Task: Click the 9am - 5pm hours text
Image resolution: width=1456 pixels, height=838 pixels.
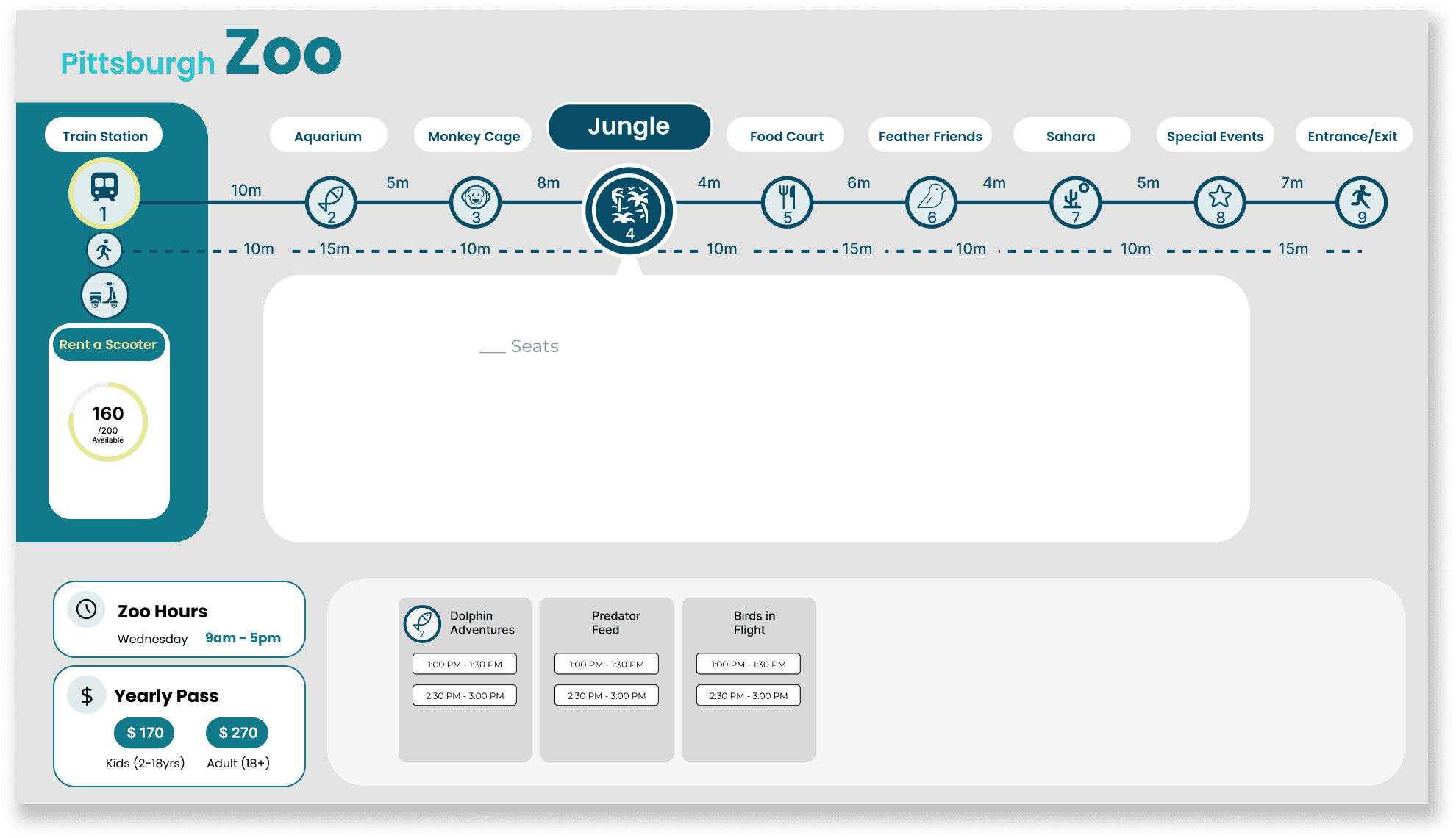Action: pyautogui.click(x=243, y=637)
